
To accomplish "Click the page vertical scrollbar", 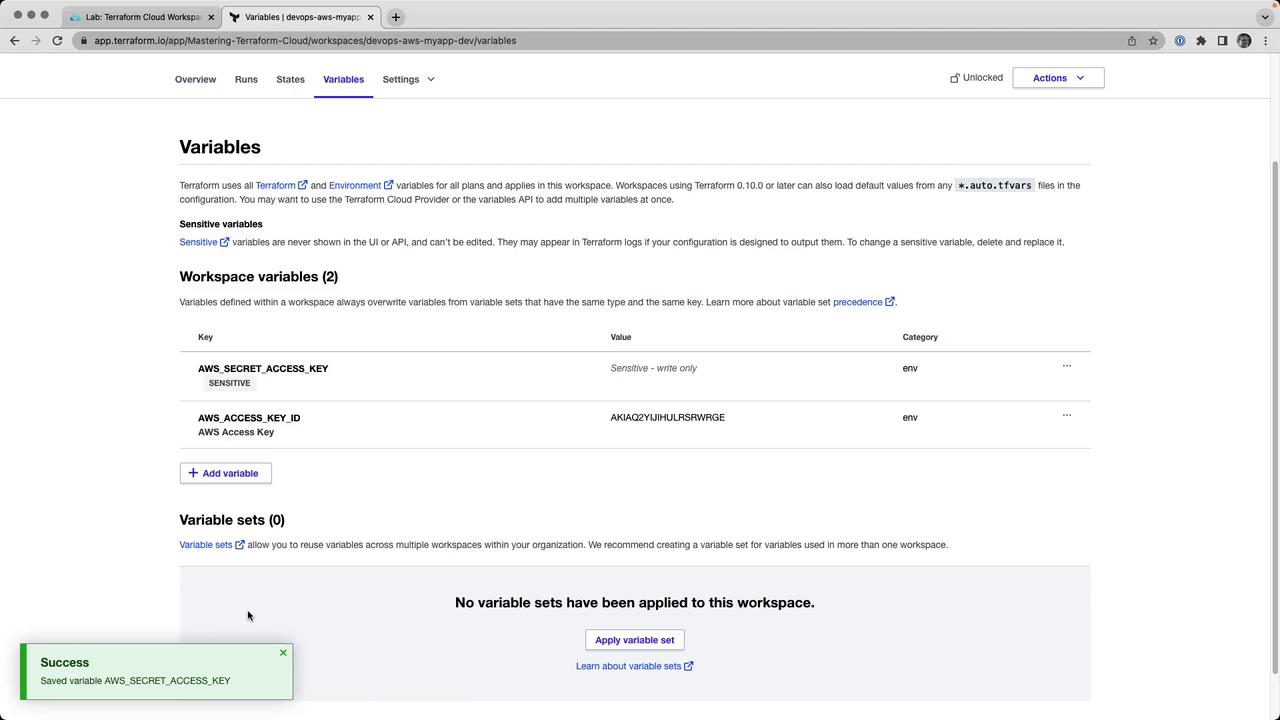I will (x=1274, y=400).
